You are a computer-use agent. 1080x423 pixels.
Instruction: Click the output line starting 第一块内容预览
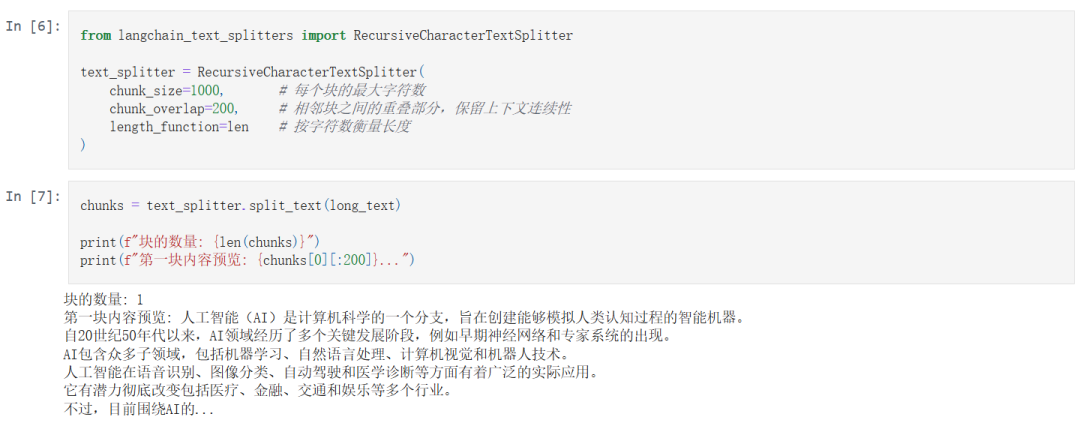[x=404, y=318]
